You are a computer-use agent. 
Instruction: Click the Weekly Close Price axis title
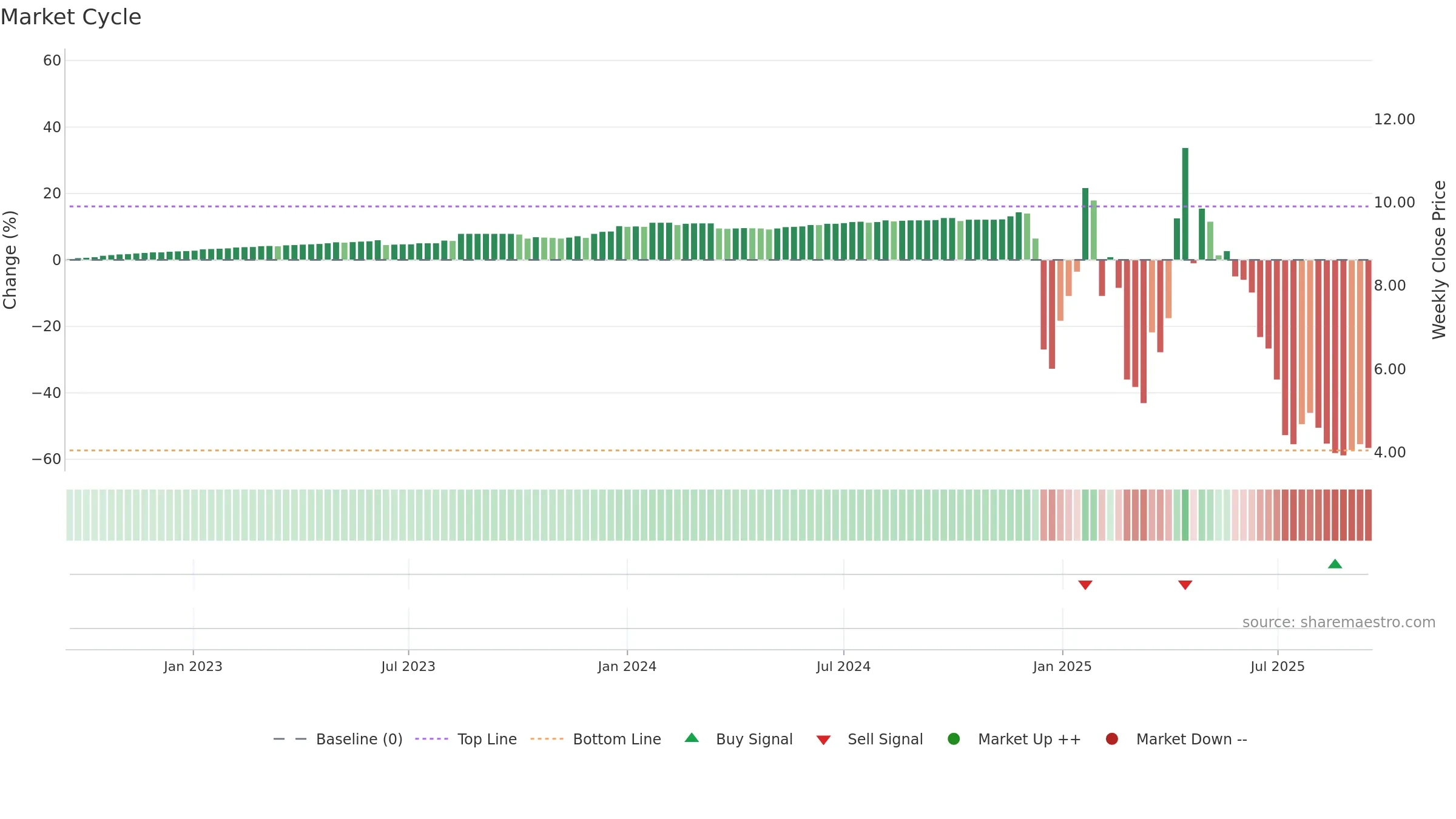coord(1439,260)
